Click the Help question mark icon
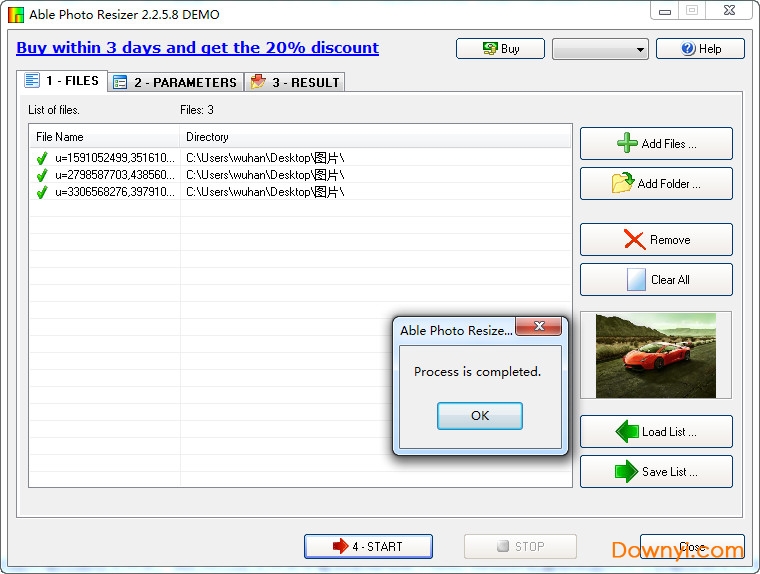The width and height of the screenshot is (760, 574). (x=689, y=49)
